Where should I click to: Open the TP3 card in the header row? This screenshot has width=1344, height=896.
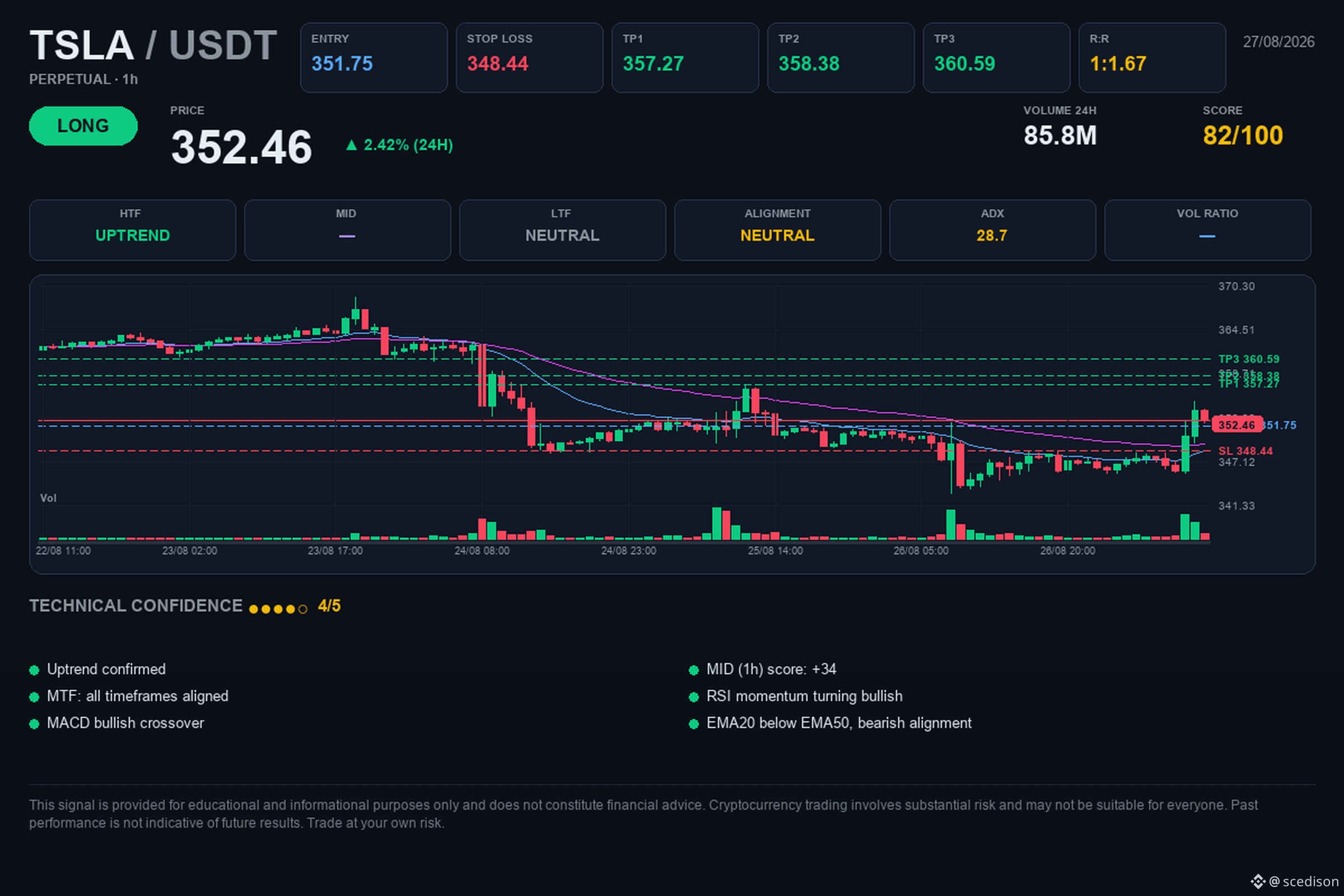click(997, 58)
